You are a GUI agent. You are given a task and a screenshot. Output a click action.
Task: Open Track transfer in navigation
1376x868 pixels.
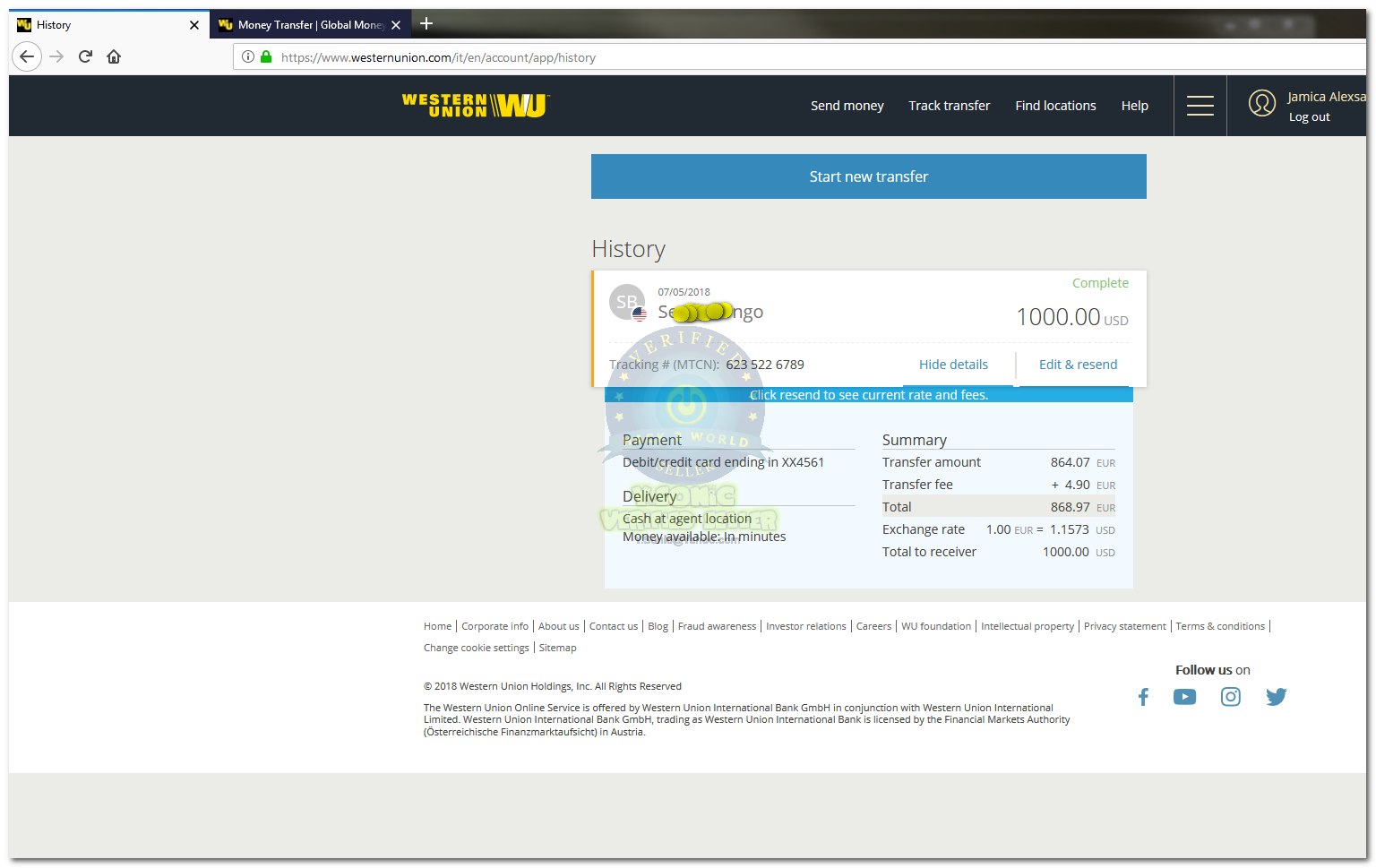pyautogui.click(x=950, y=106)
